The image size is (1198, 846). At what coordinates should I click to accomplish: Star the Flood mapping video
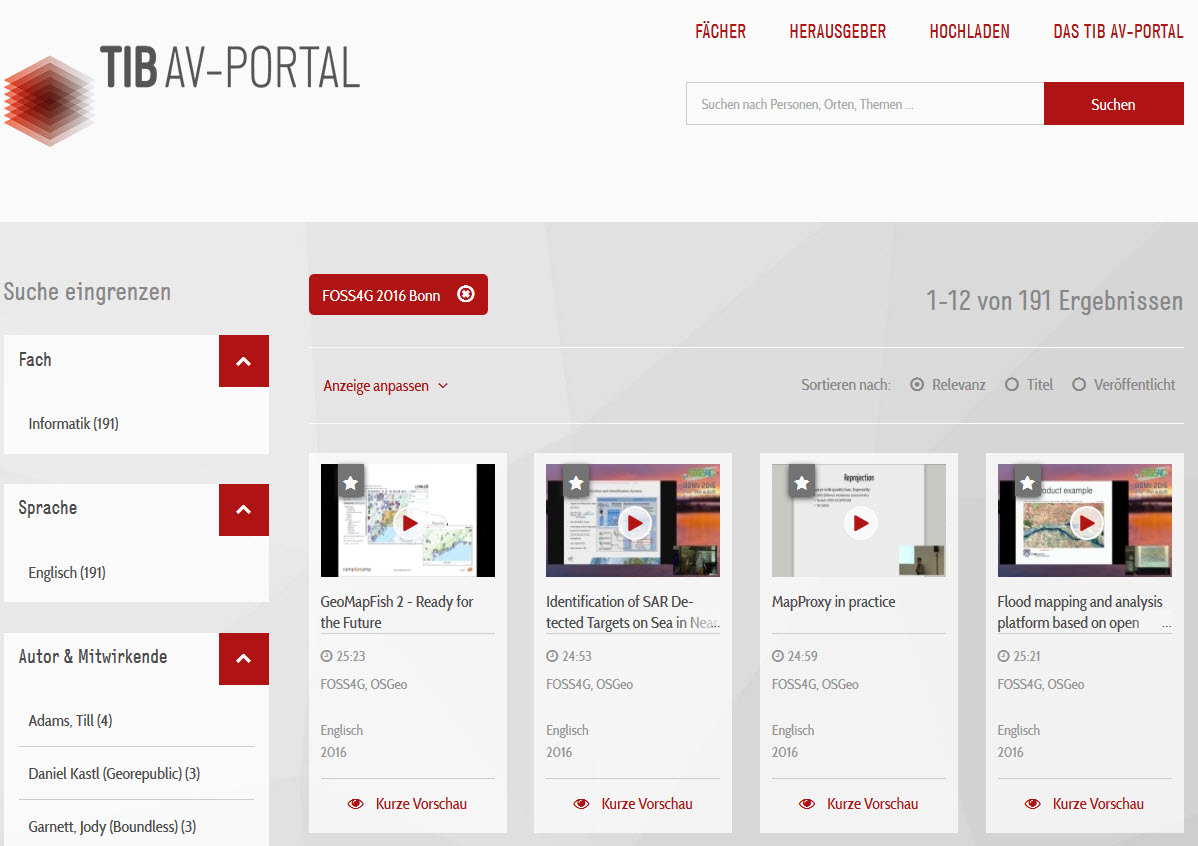pos(1028,483)
